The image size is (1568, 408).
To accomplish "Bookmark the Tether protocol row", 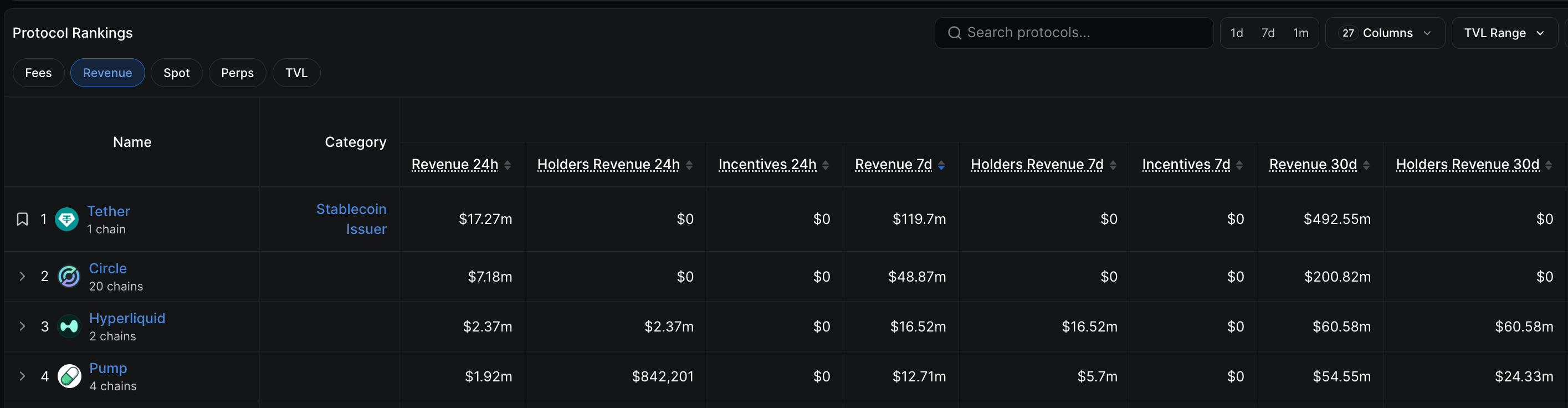I will (22, 219).
